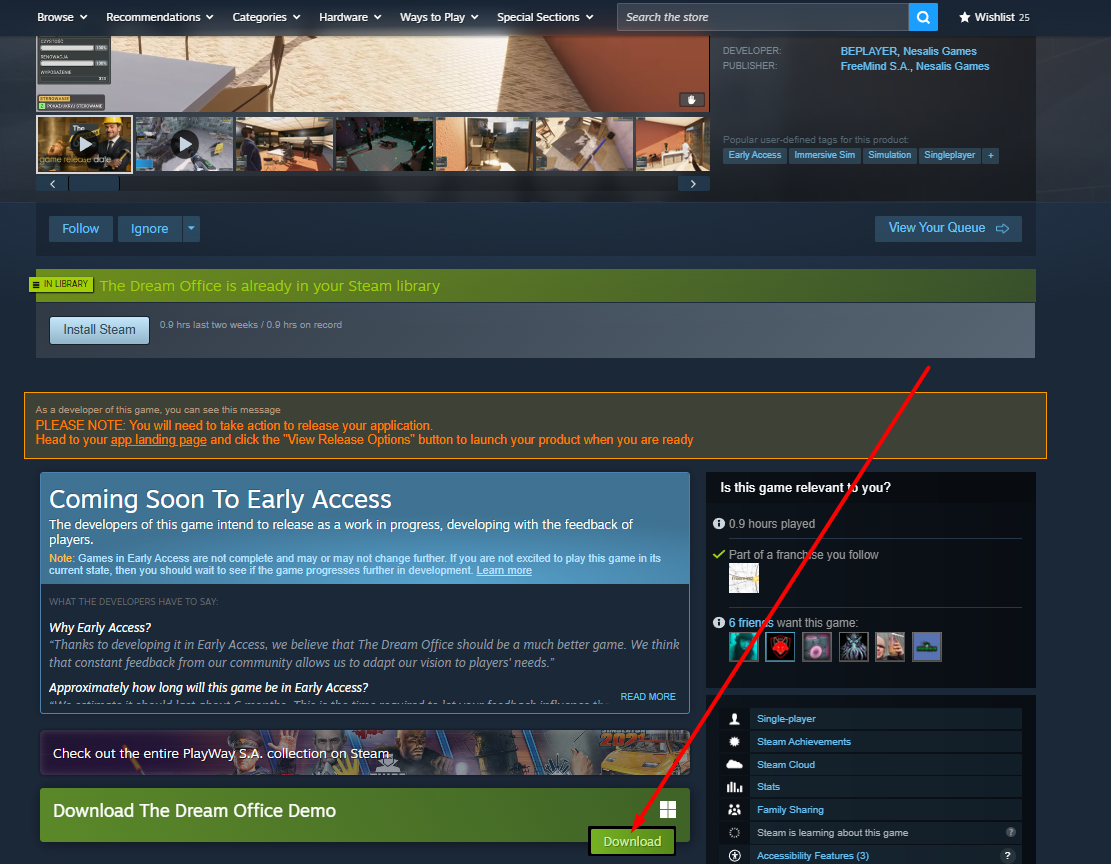The width and height of the screenshot is (1111, 864).
Task: Open the third screenshot thumbnail of office interior
Action: 284,145
